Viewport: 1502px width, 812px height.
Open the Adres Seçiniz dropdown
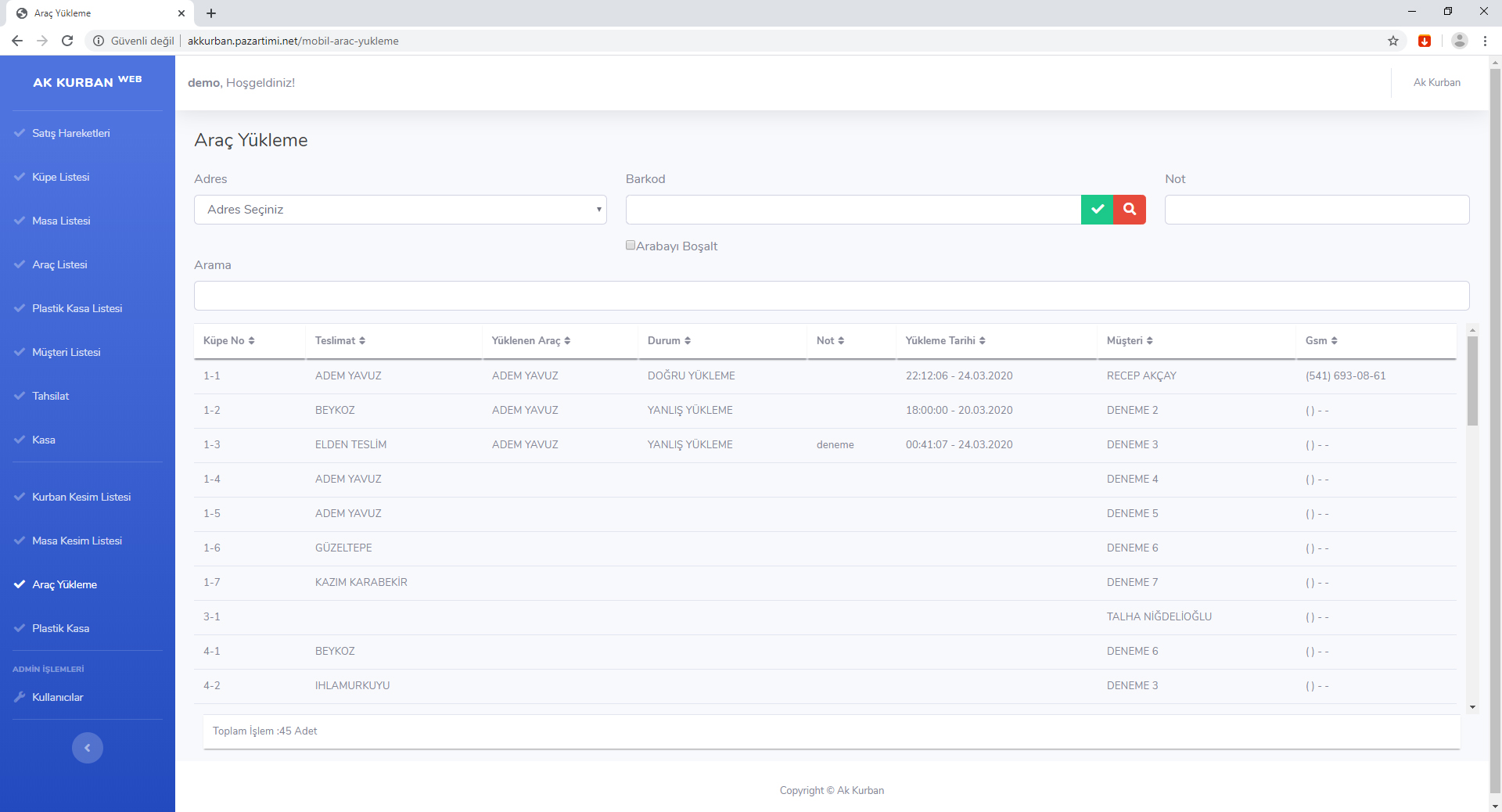[400, 210]
